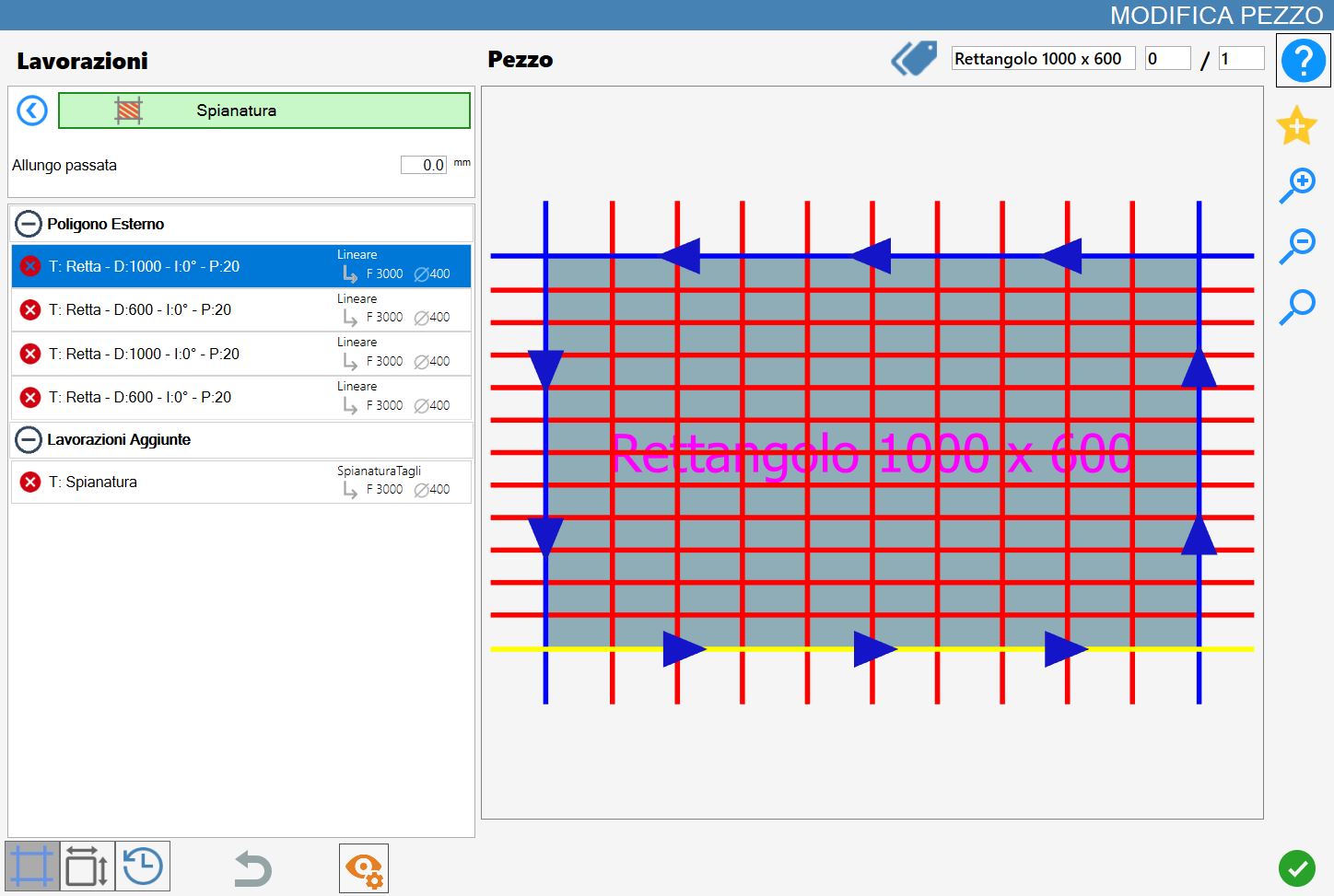Add to favorites with the star icon
Image resolution: width=1334 pixels, height=896 pixels.
(x=1296, y=125)
